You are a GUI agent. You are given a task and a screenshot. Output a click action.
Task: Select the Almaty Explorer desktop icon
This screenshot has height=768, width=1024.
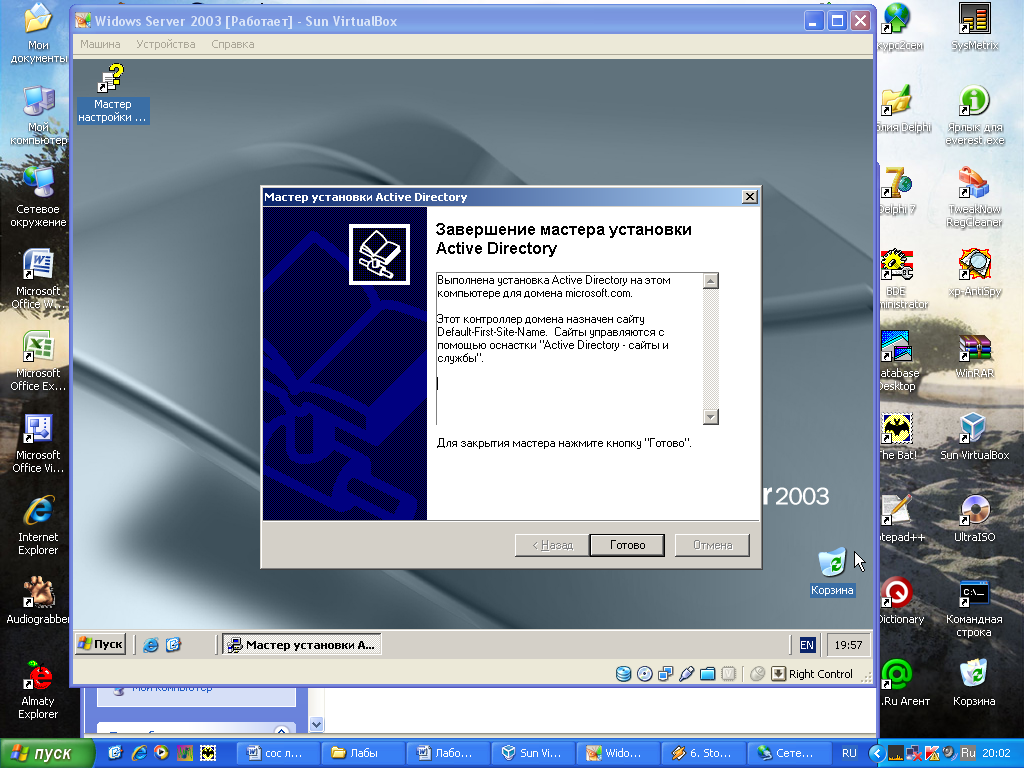click(x=38, y=690)
